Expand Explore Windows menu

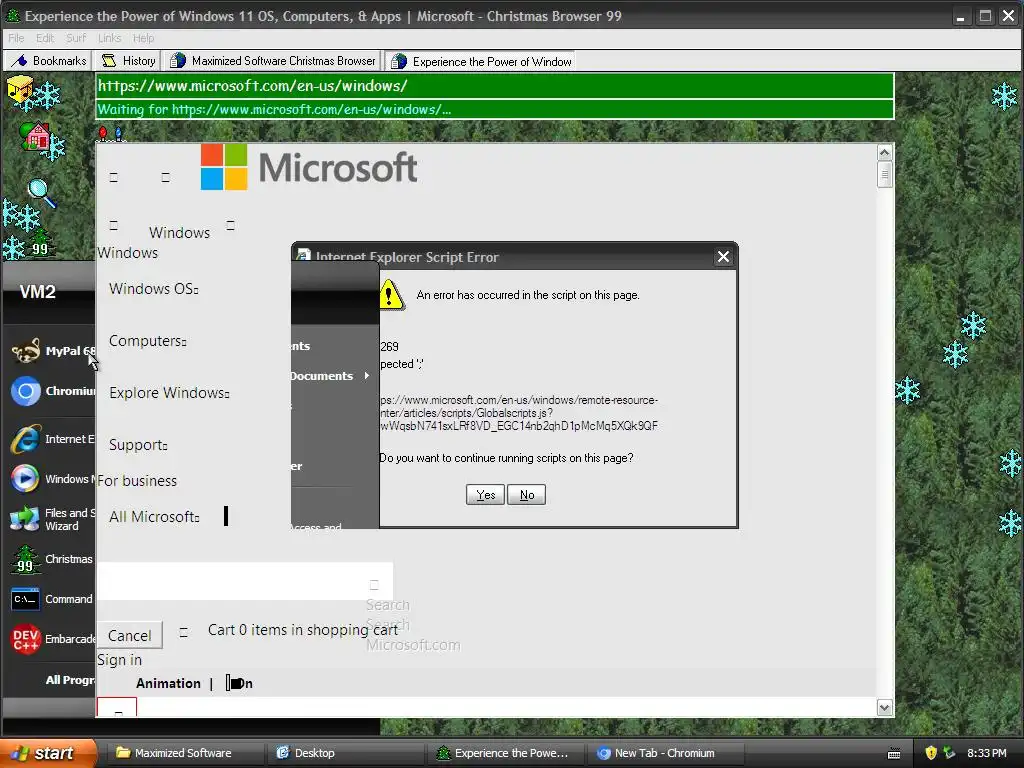[x=169, y=392]
